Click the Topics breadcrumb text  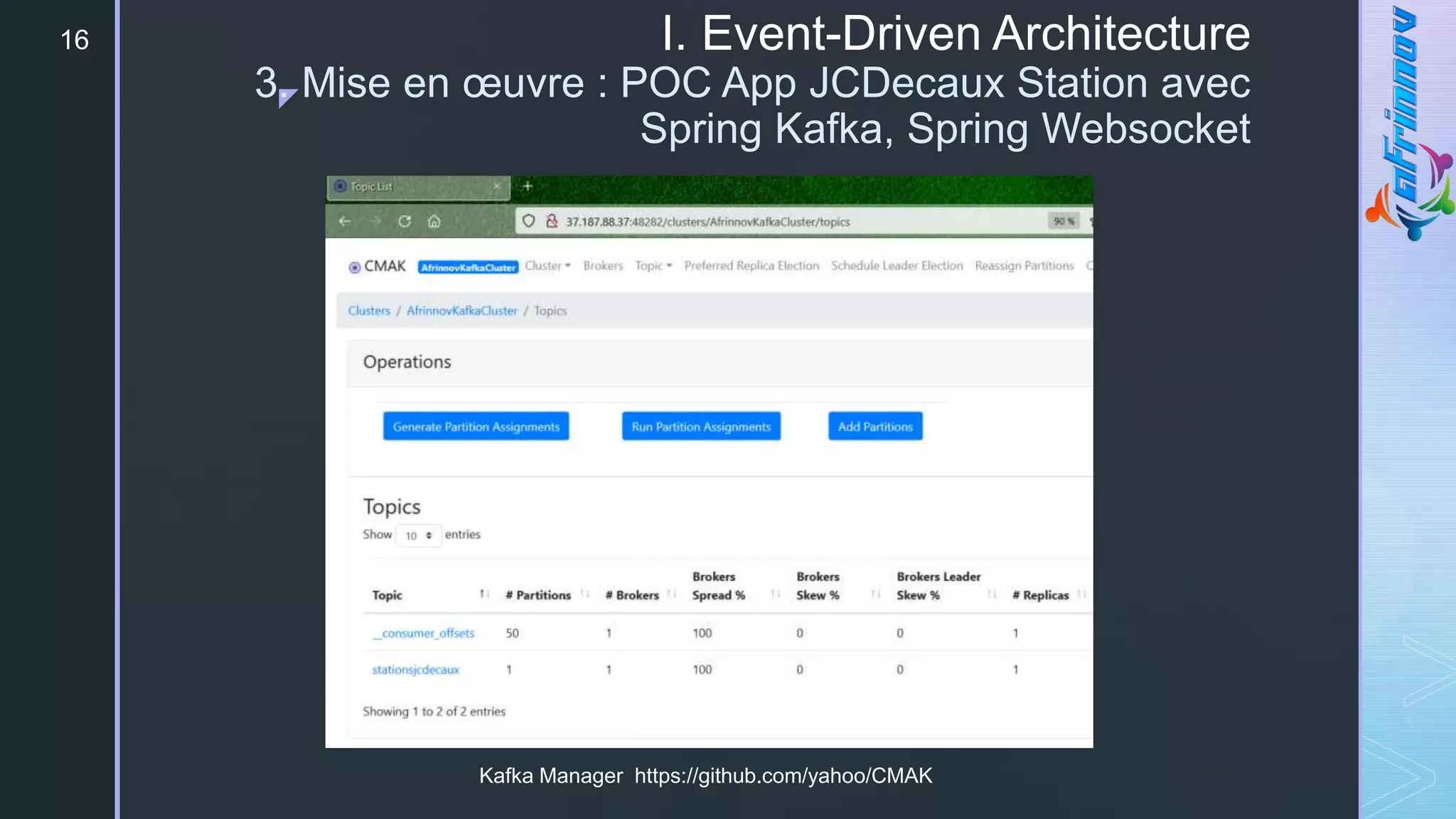pos(550,311)
